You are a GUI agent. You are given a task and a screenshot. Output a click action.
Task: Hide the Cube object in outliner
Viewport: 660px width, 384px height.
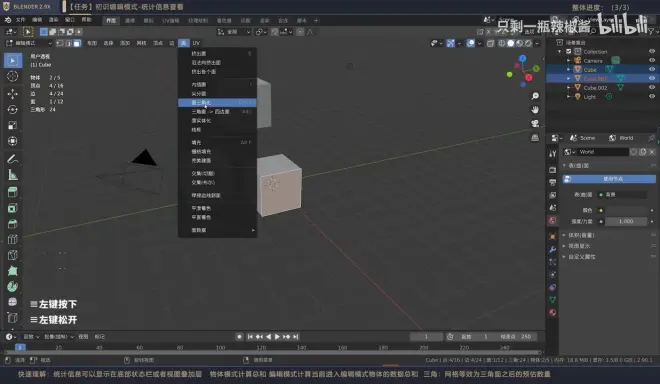pyautogui.click(x=652, y=69)
